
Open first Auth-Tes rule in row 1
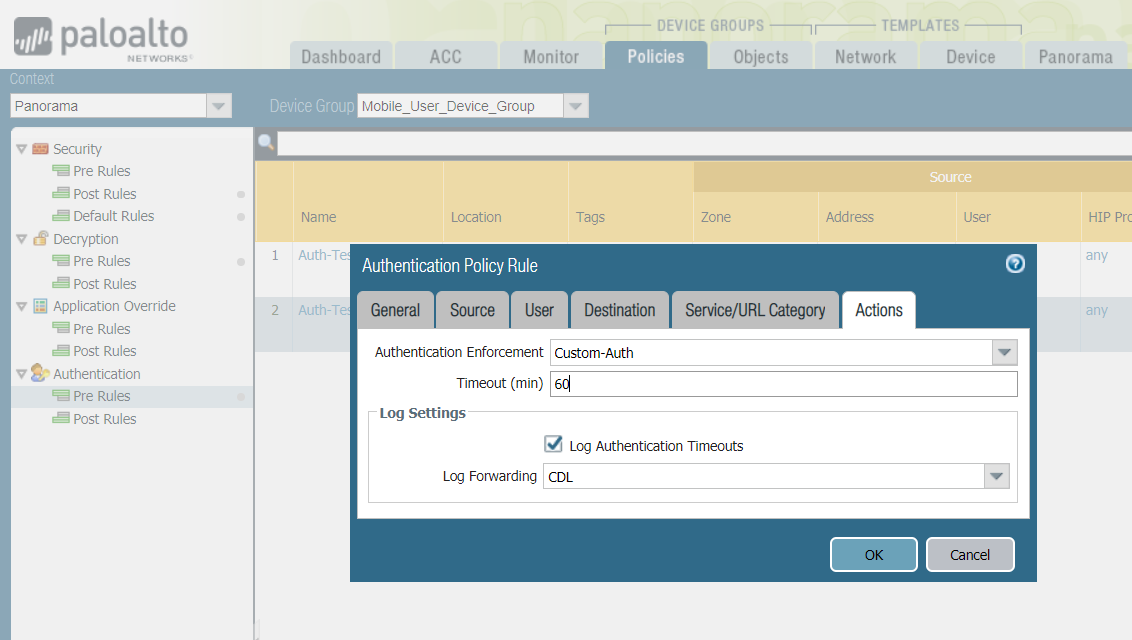point(324,255)
